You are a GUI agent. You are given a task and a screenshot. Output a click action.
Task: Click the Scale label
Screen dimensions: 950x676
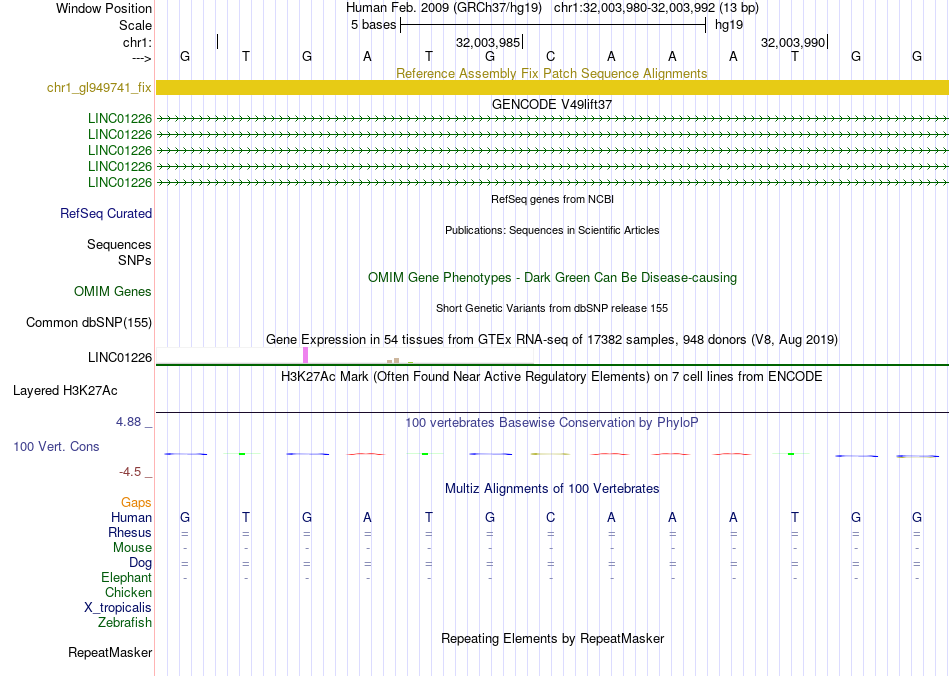[136, 25]
